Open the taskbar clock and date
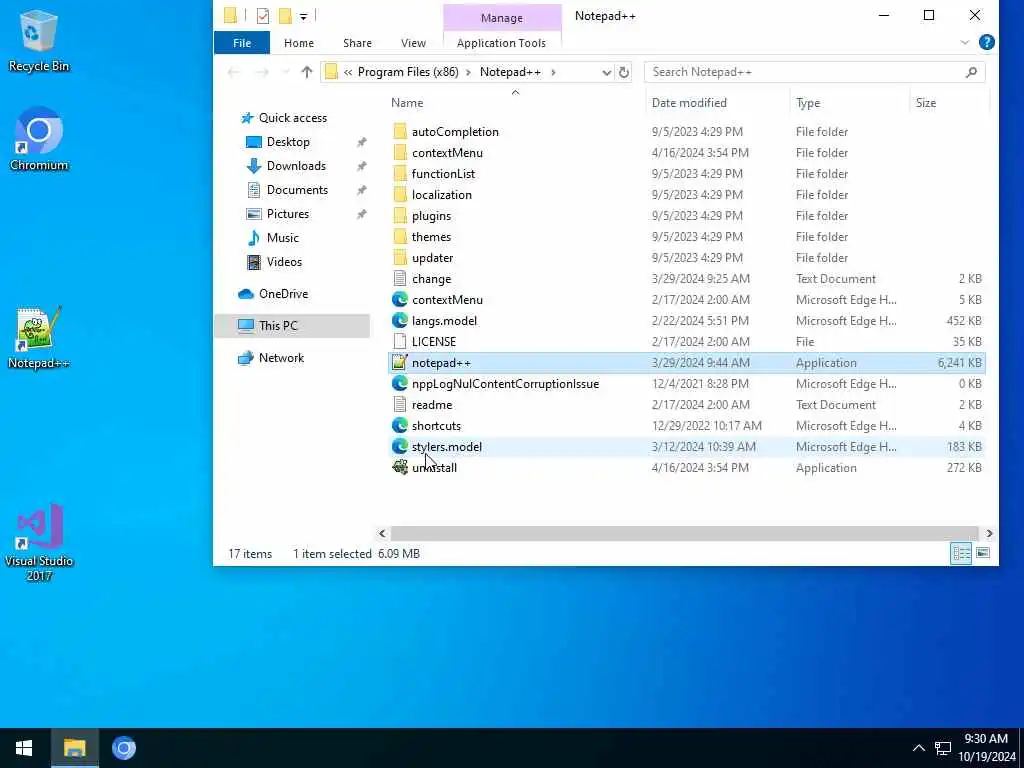1024x768 pixels. (x=986, y=748)
